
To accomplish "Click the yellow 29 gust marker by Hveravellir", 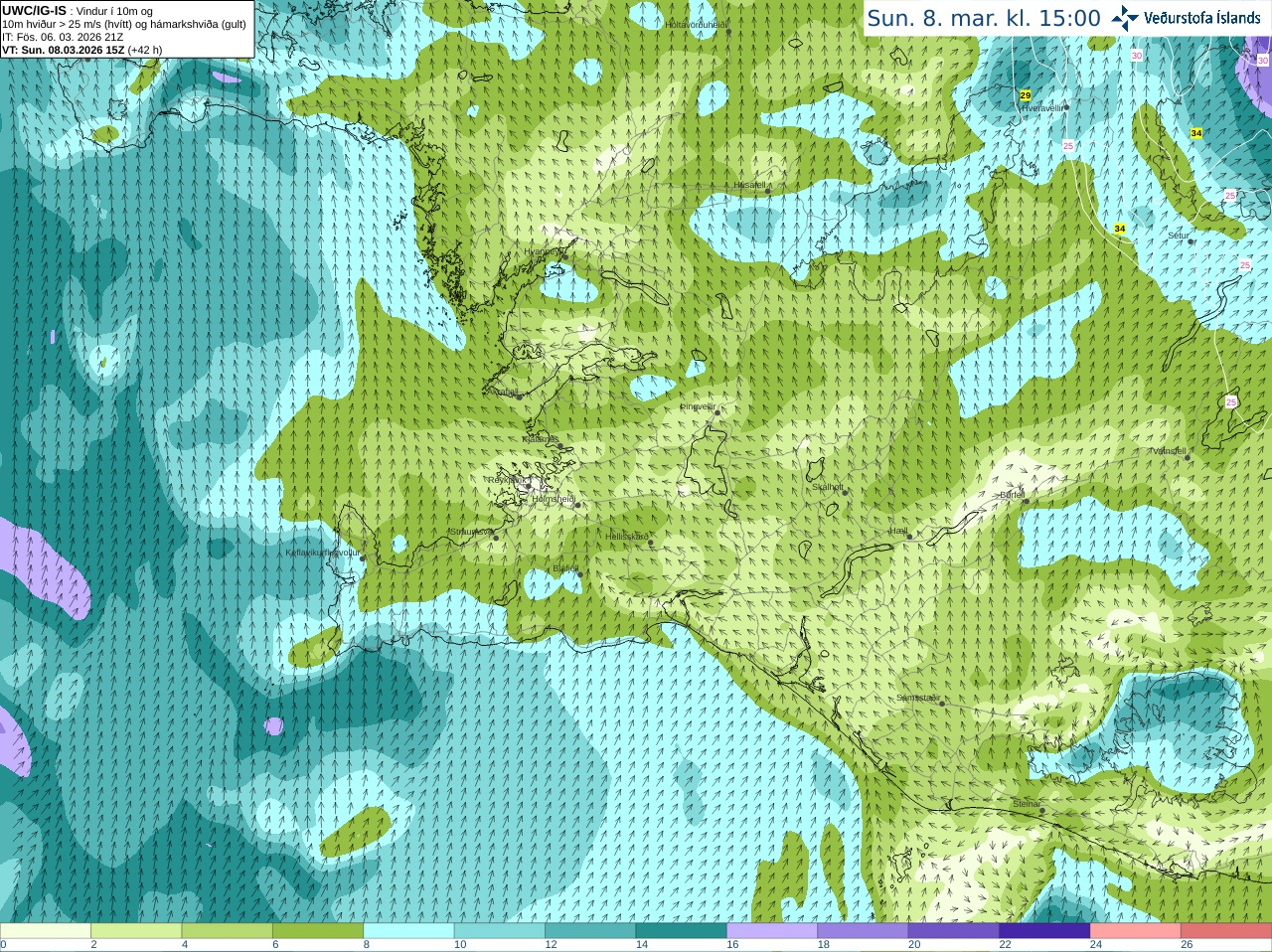I will pos(1026,95).
